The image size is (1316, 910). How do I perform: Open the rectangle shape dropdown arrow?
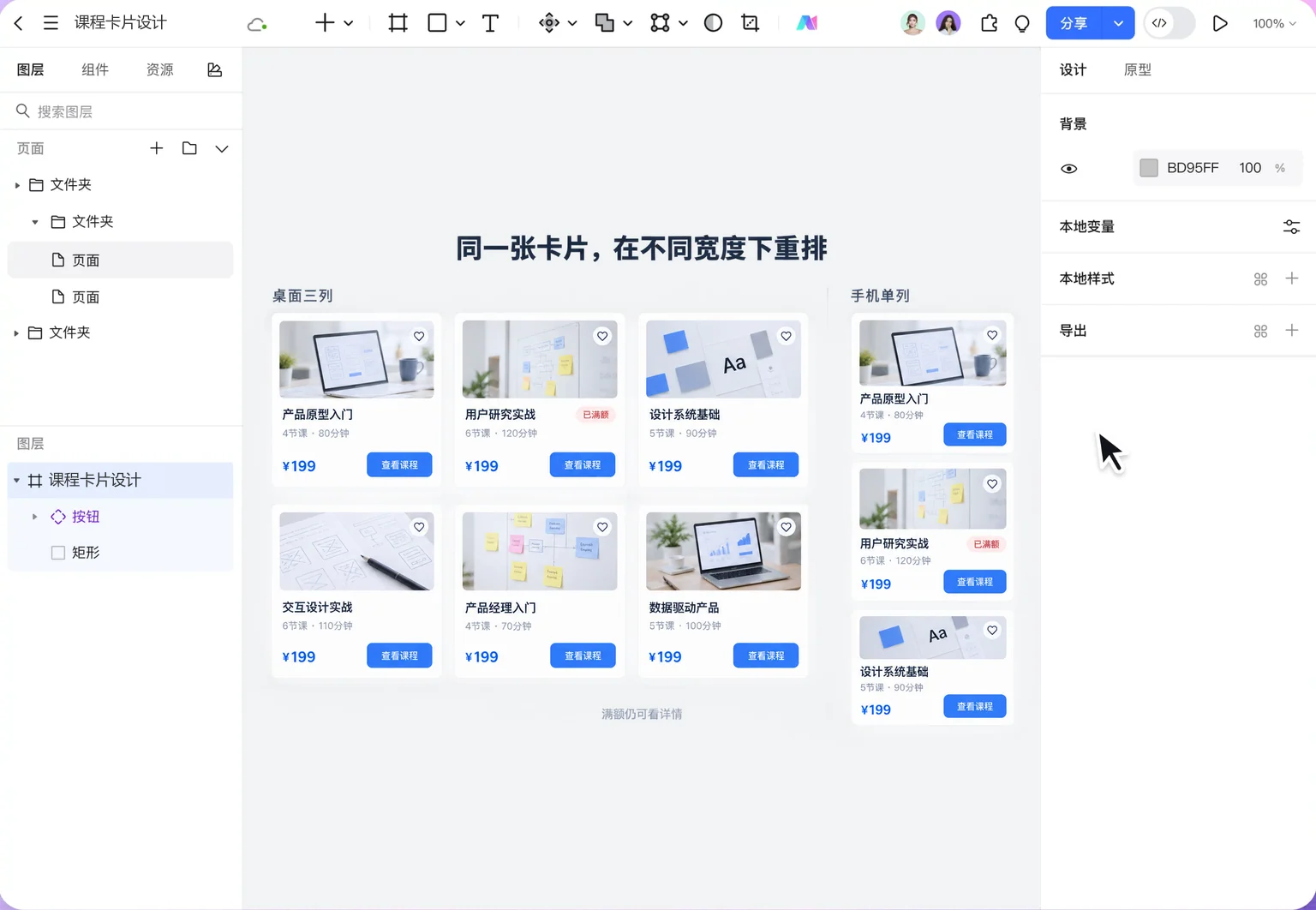[460, 24]
